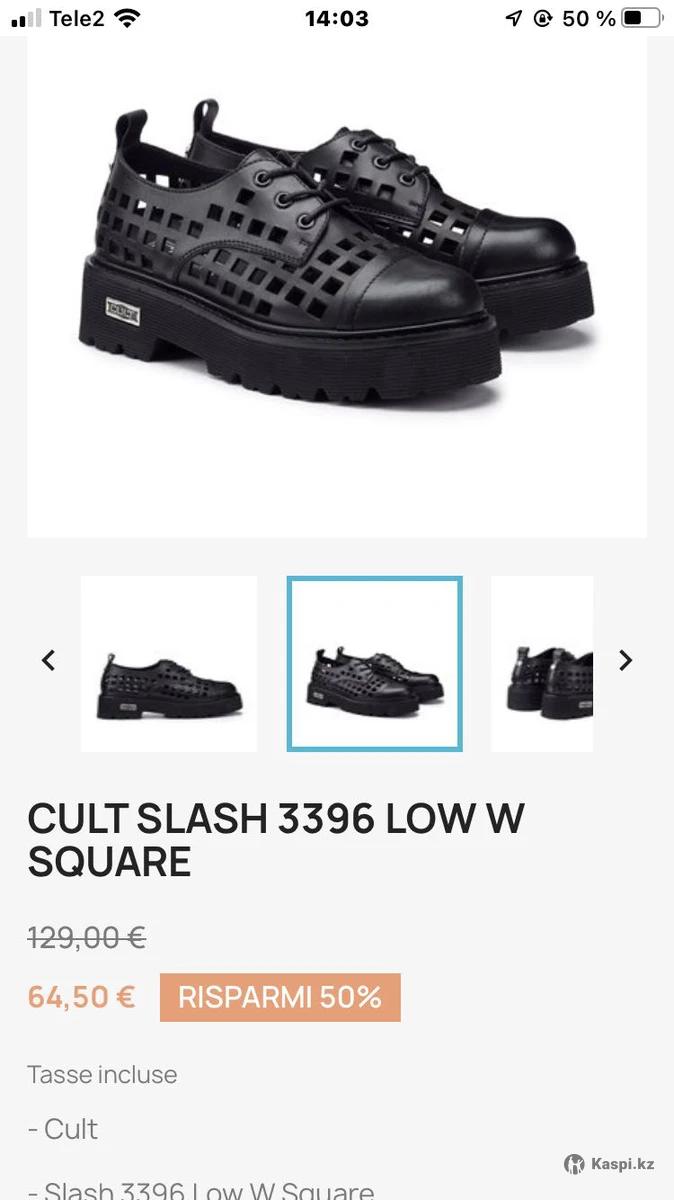Tap the discounted price 64,50 €
This screenshot has width=674, height=1200.
pos(81,997)
